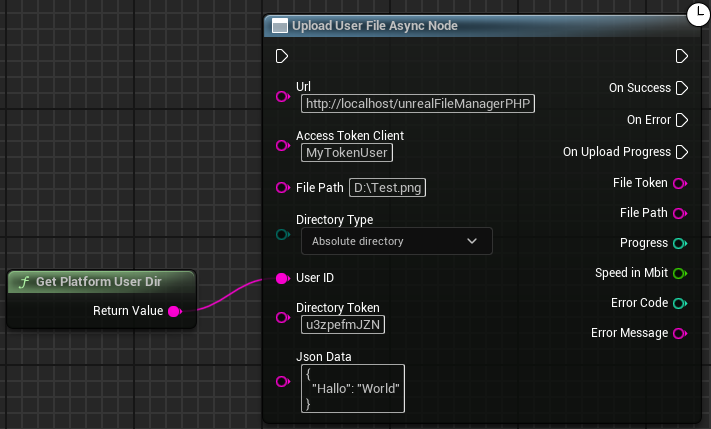The width and height of the screenshot is (711, 429).
Task: Click the Speed in Mbit output pin
Action: (680, 273)
